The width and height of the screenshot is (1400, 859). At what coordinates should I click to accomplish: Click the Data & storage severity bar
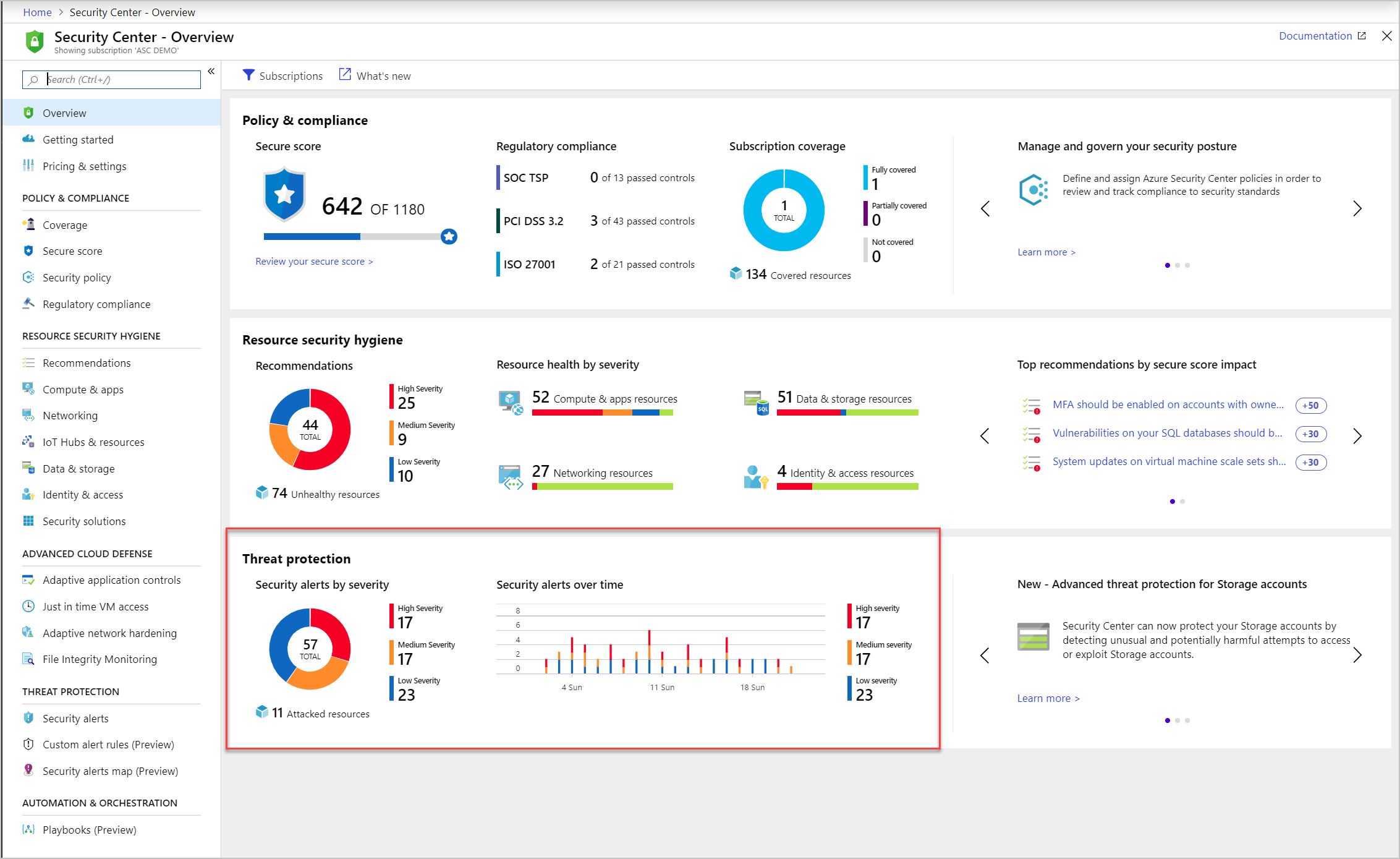click(847, 413)
